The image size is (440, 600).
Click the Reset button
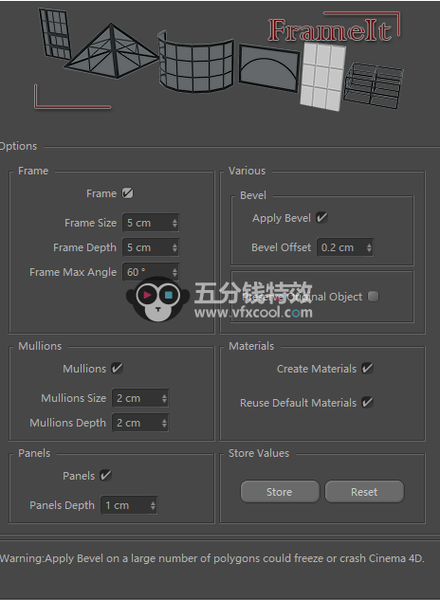pos(364,492)
